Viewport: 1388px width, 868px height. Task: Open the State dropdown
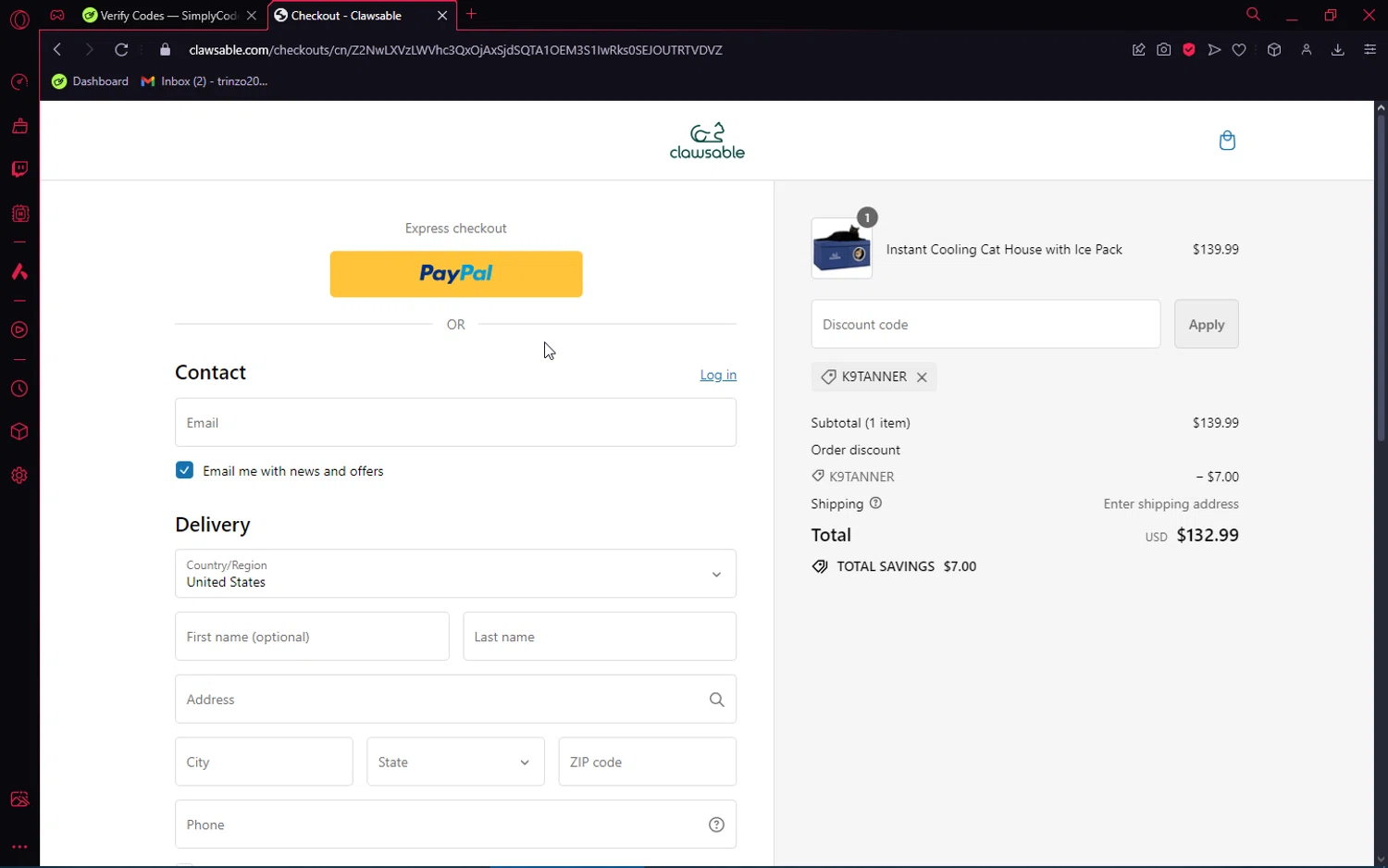455,762
